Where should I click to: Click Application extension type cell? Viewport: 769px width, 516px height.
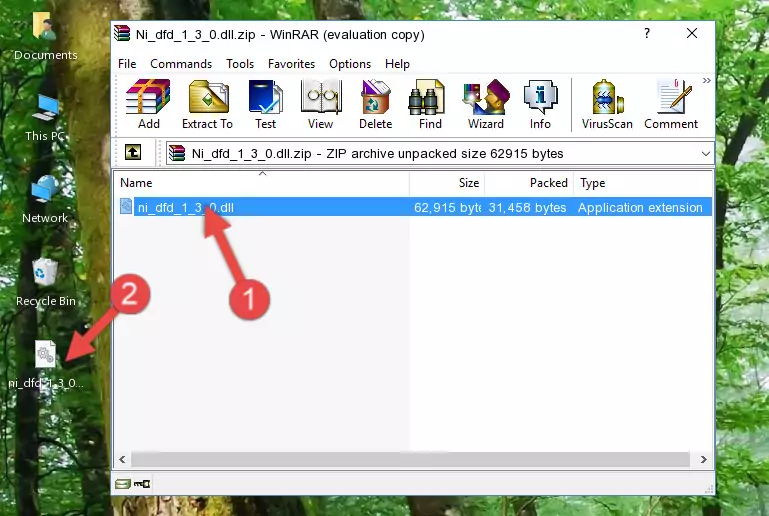click(640, 207)
